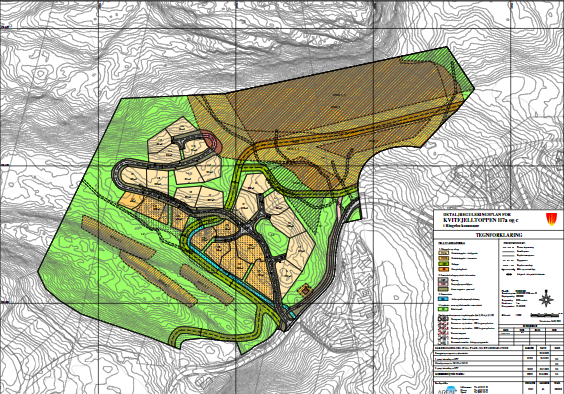Click the red municipal coat of arms

coord(551,219)
